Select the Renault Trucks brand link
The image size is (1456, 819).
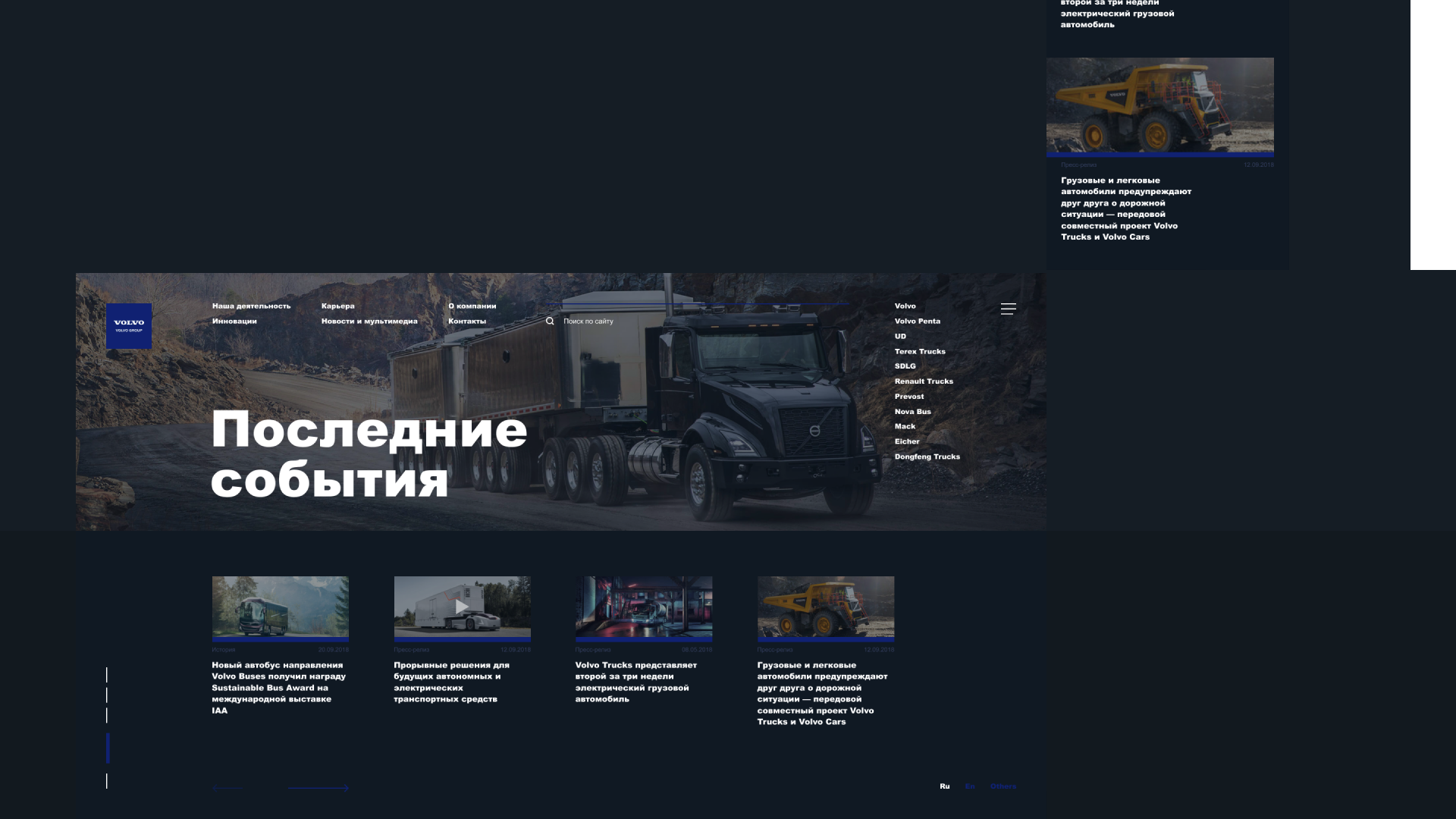923,381
